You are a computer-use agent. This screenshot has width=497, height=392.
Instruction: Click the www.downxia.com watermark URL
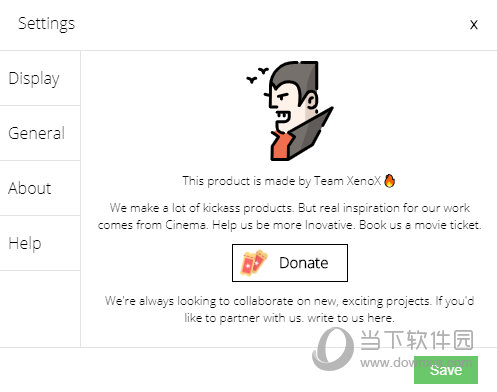coord(416,362)
